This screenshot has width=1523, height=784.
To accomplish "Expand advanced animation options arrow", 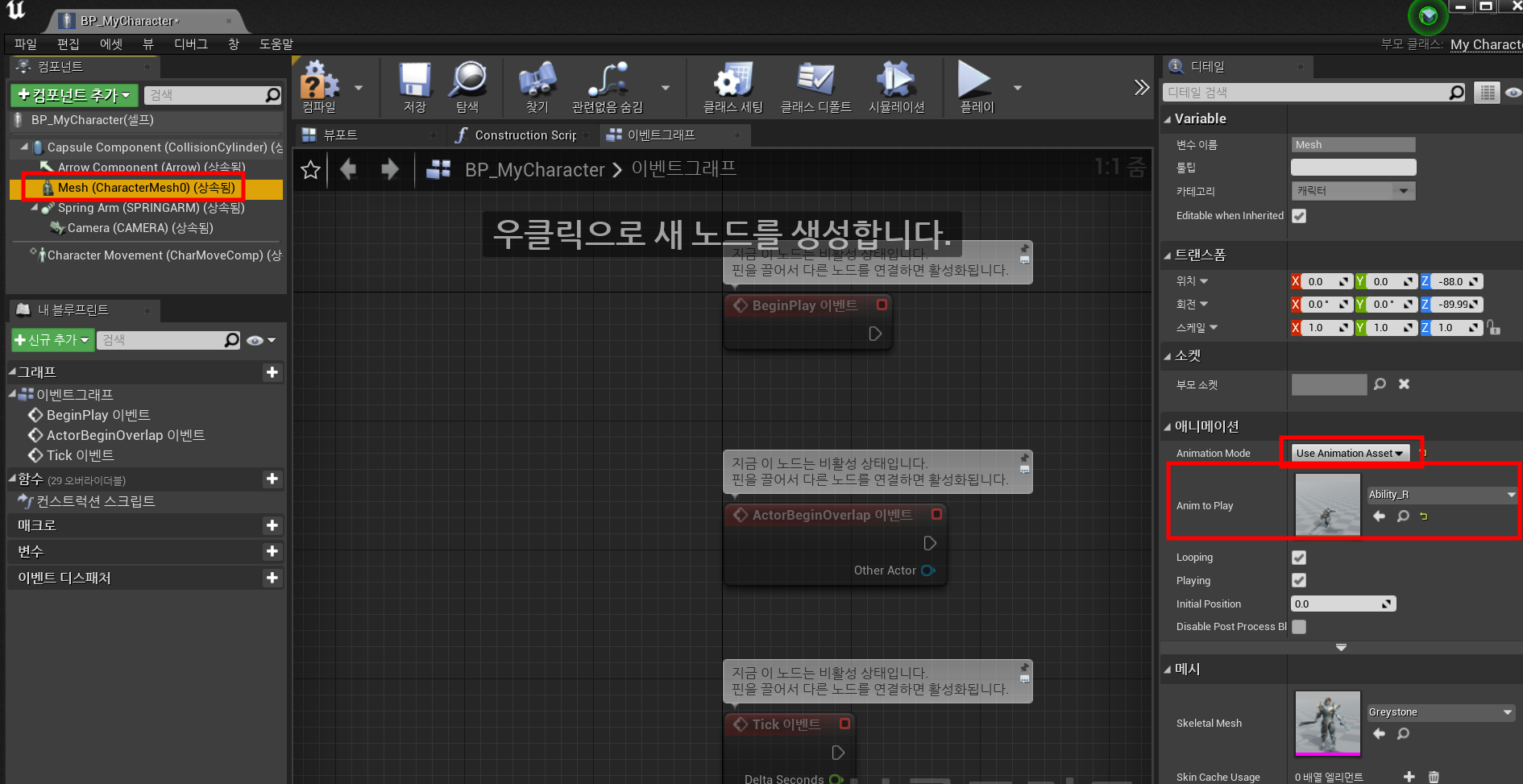I will pos(1341,647).
